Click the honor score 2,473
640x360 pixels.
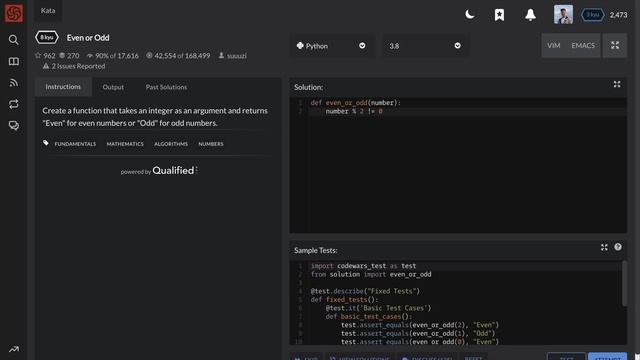tap(618, 15)
